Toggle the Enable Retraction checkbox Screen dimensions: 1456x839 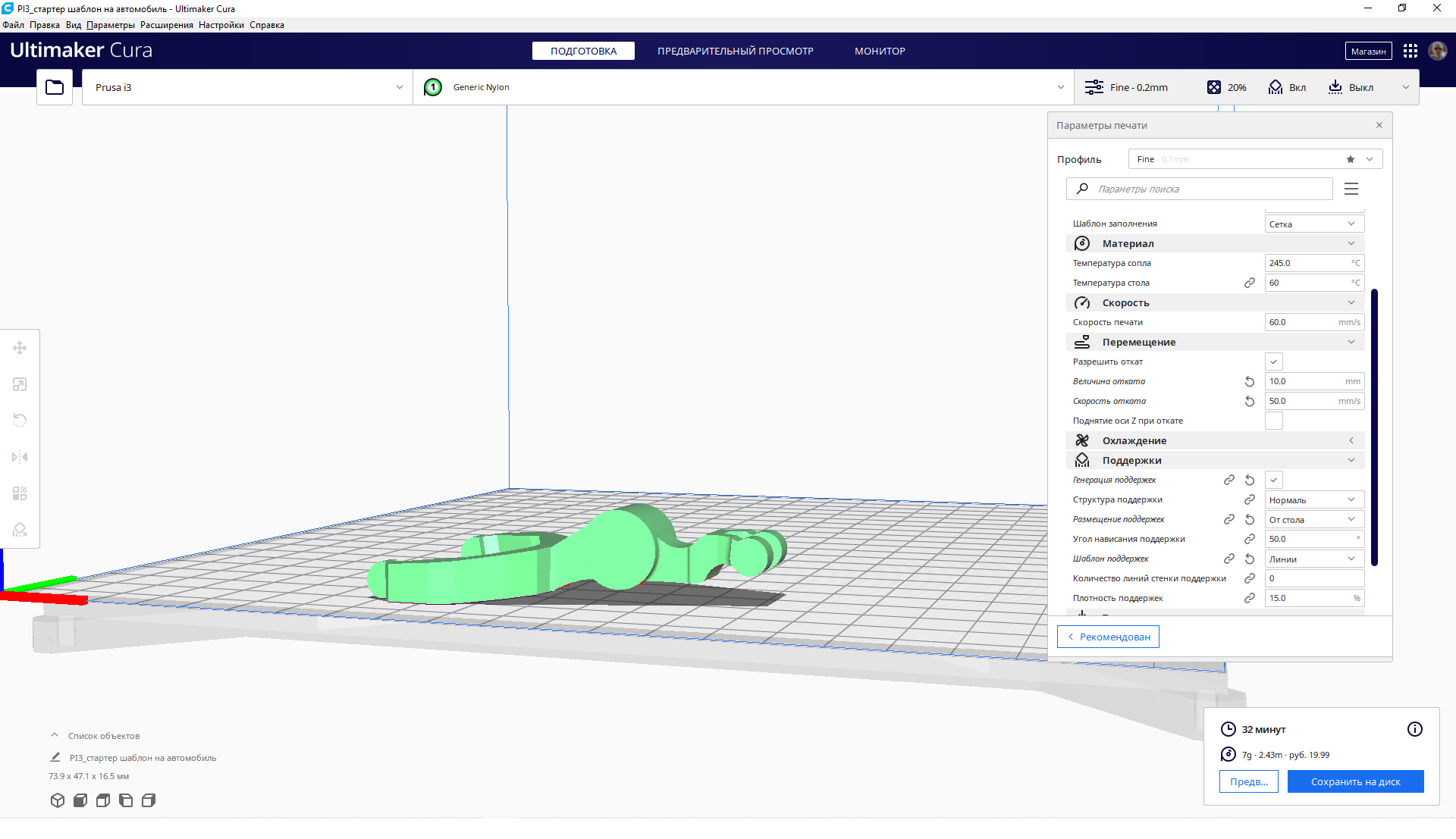pyautogui.click(x=1273, y=362)
